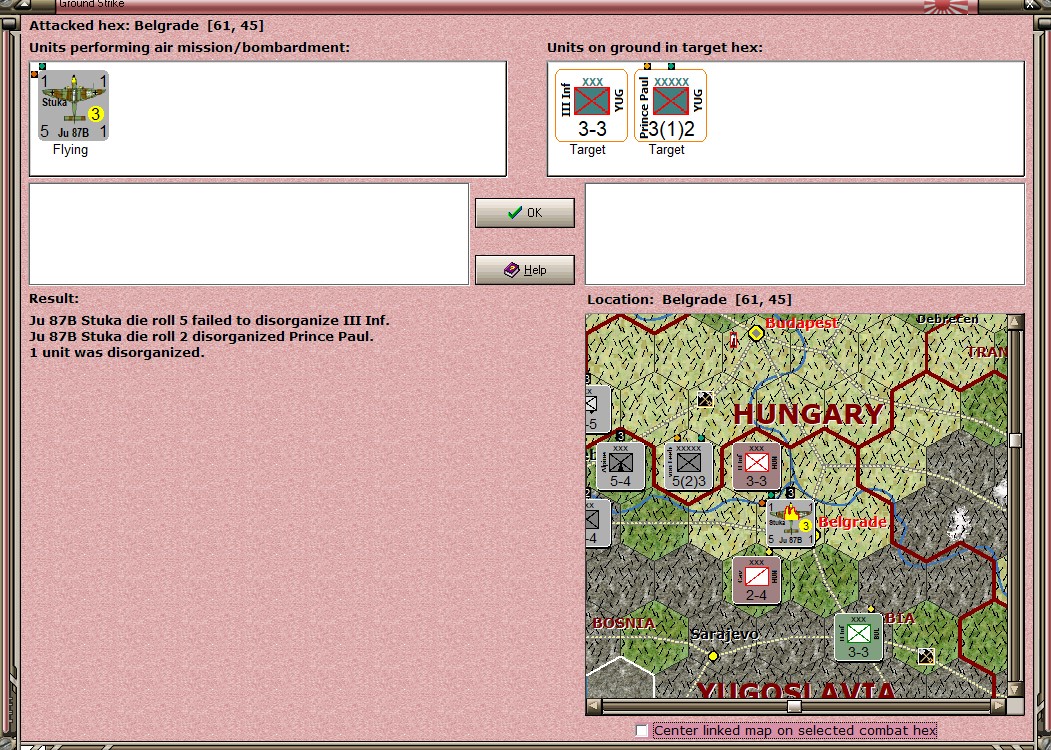Image resolution: width=1051 pixels, height=750 pixels.
Task: Click result line 'disorganized Prince Paul'
Action: coord(201,336)
